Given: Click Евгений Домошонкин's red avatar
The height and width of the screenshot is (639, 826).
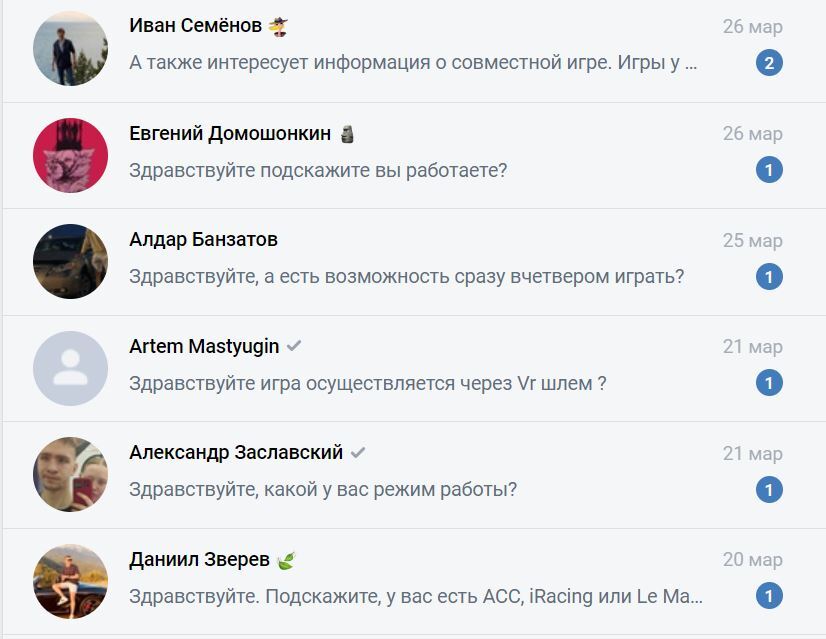Looking at the screenshot, I should click(x=70, y=155).
